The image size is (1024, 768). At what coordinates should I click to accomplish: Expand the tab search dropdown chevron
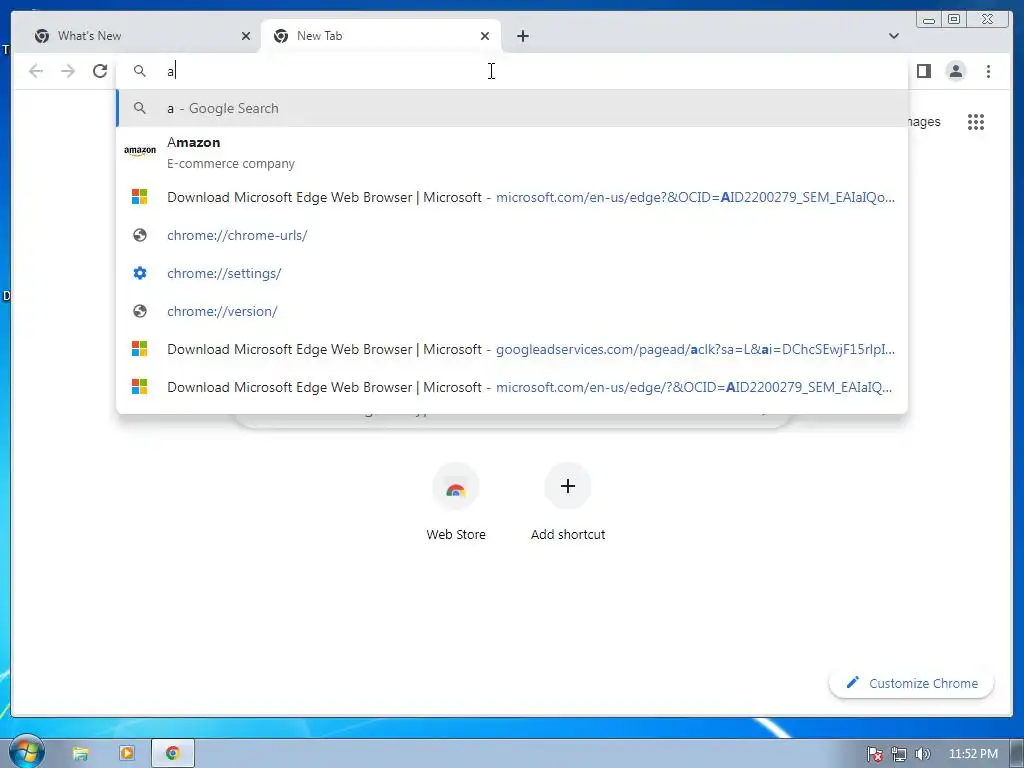click(x=893, y=36)
